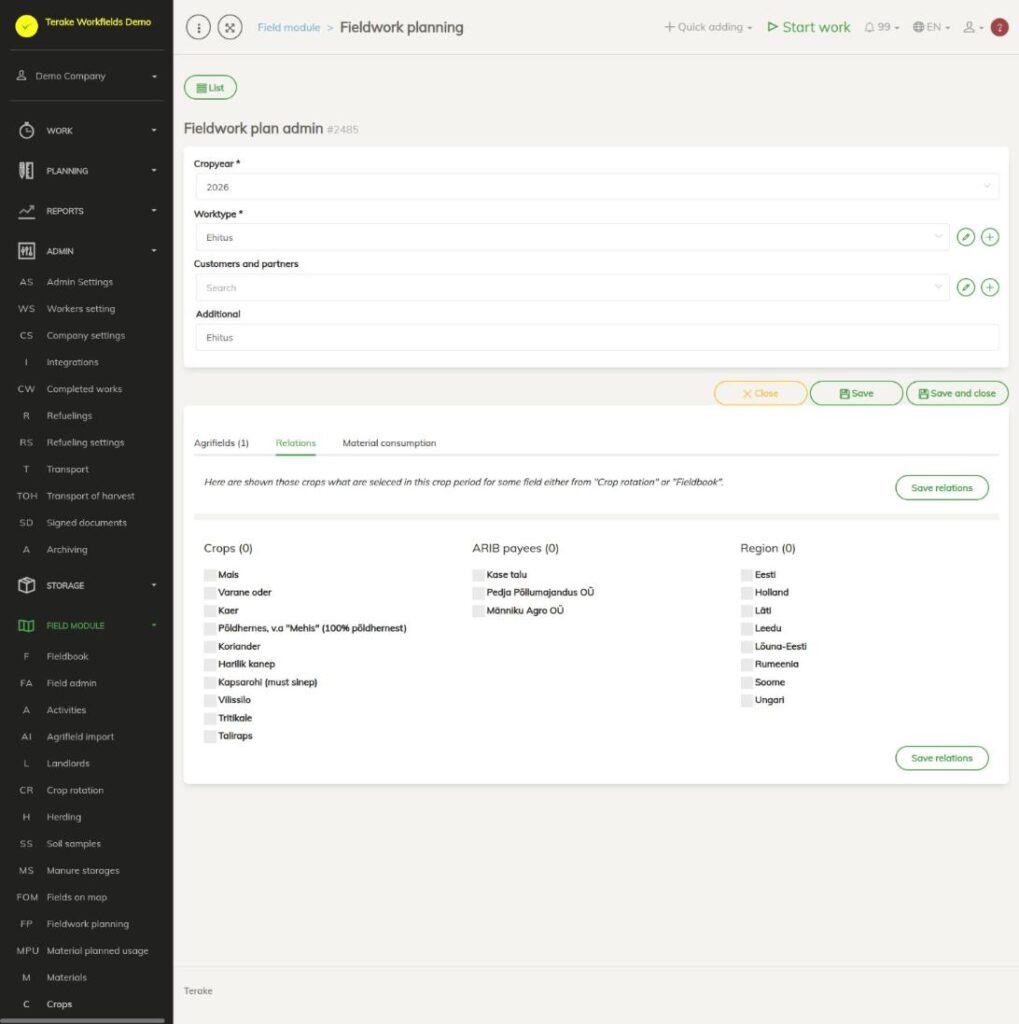
Task: Open the notifications bell icon
Action: point(869,27)
